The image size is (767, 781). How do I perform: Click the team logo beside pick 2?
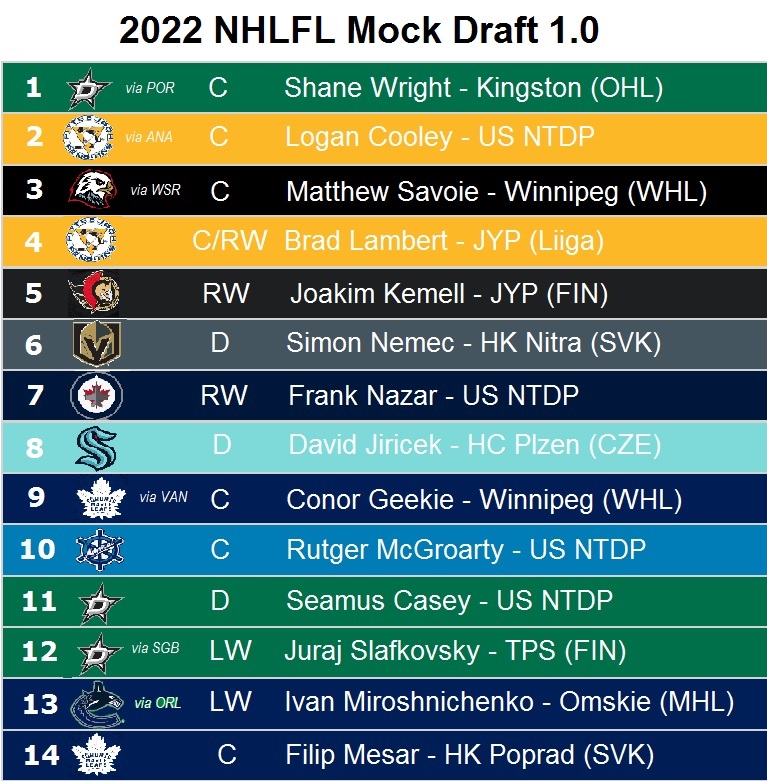pos(89,137)
